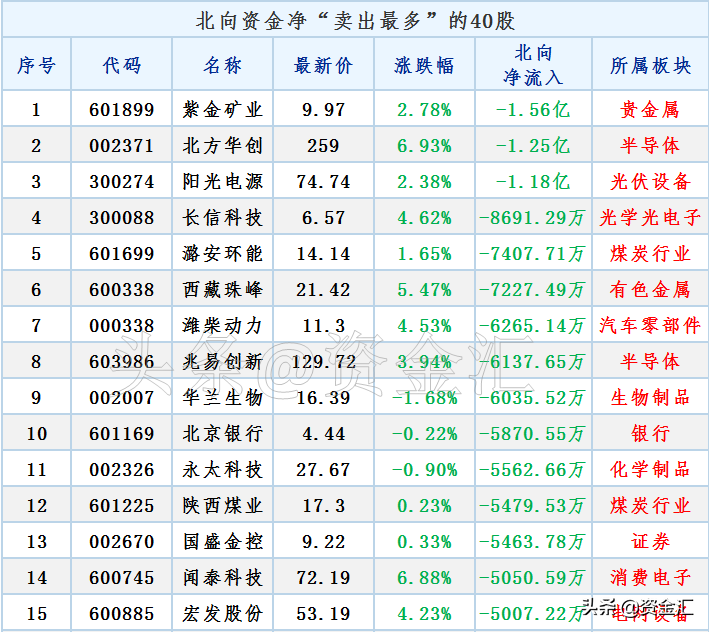Image resolution: width=709 pixels, height=632 pixels.
Task: Click the 名称 column header
Action: click(x=222, y=66)
